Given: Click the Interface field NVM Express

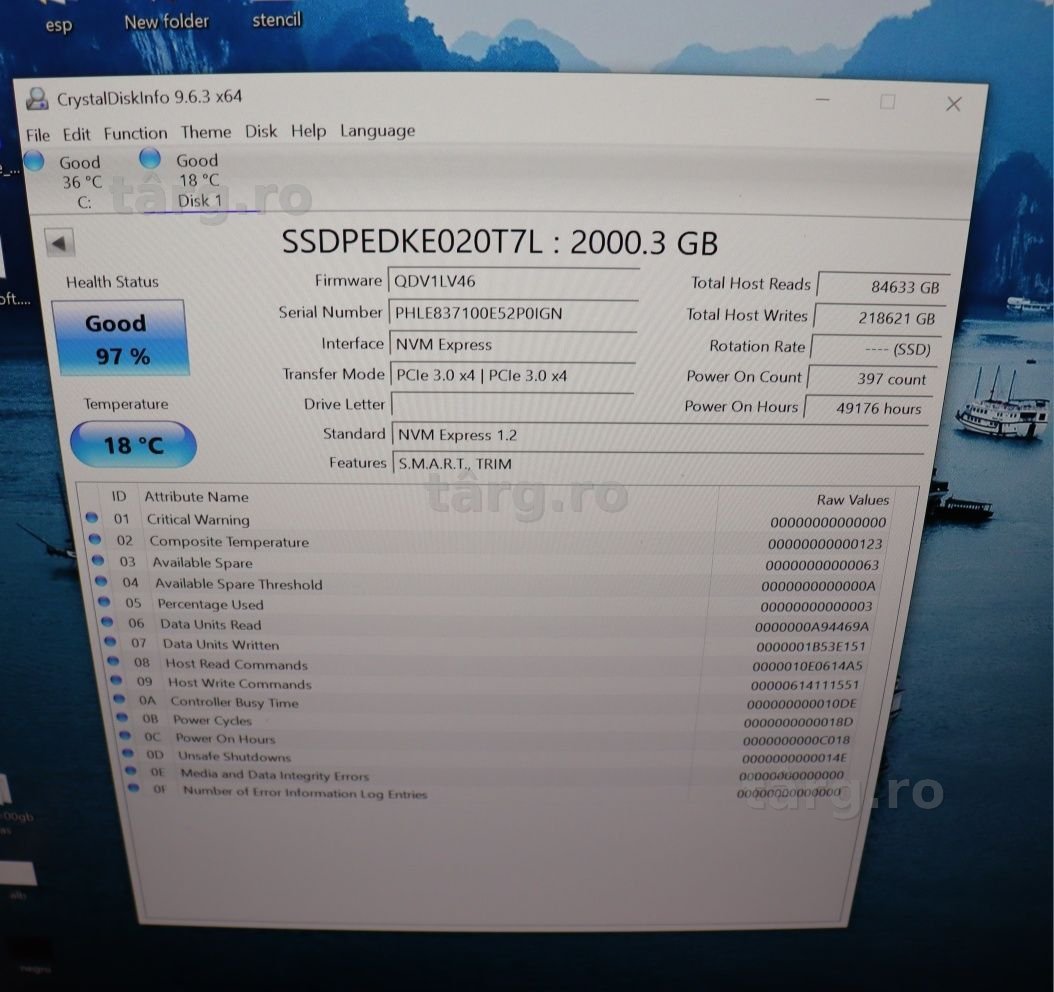Looking at the screenshot, I should coord(514,344).
